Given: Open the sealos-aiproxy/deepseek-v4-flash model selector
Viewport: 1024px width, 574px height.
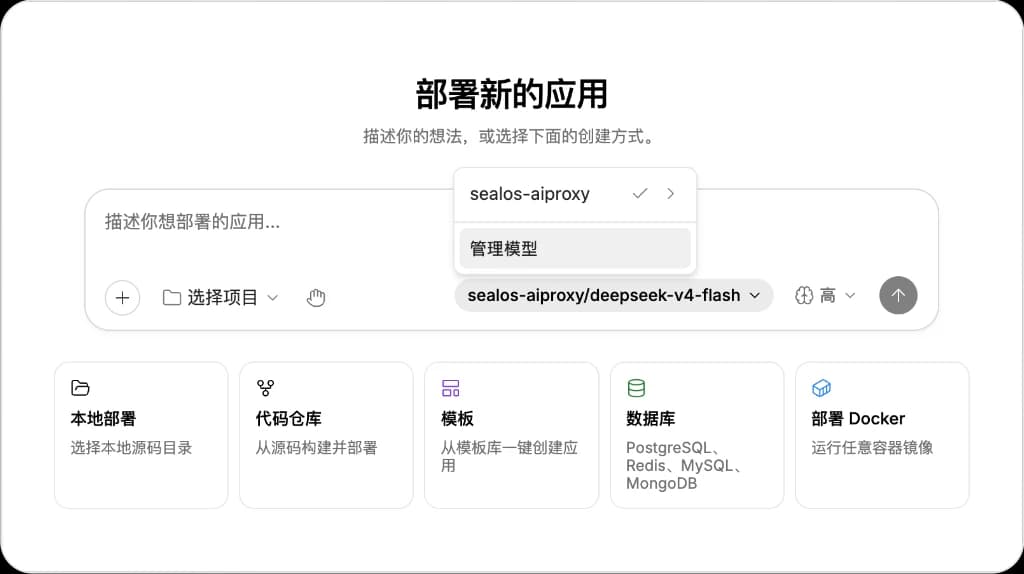Looking at the screenshot, I should [x=614, y=295].
